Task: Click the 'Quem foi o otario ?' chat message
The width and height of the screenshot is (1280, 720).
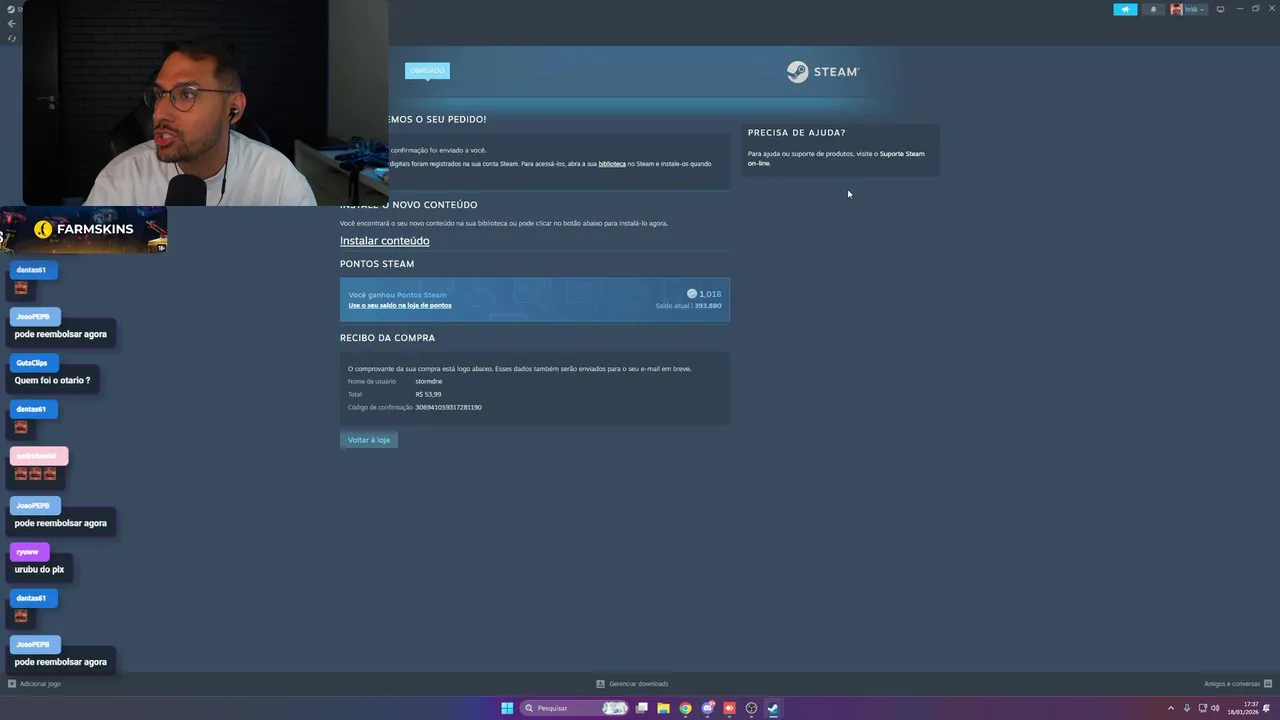Action: coord(52,381)
